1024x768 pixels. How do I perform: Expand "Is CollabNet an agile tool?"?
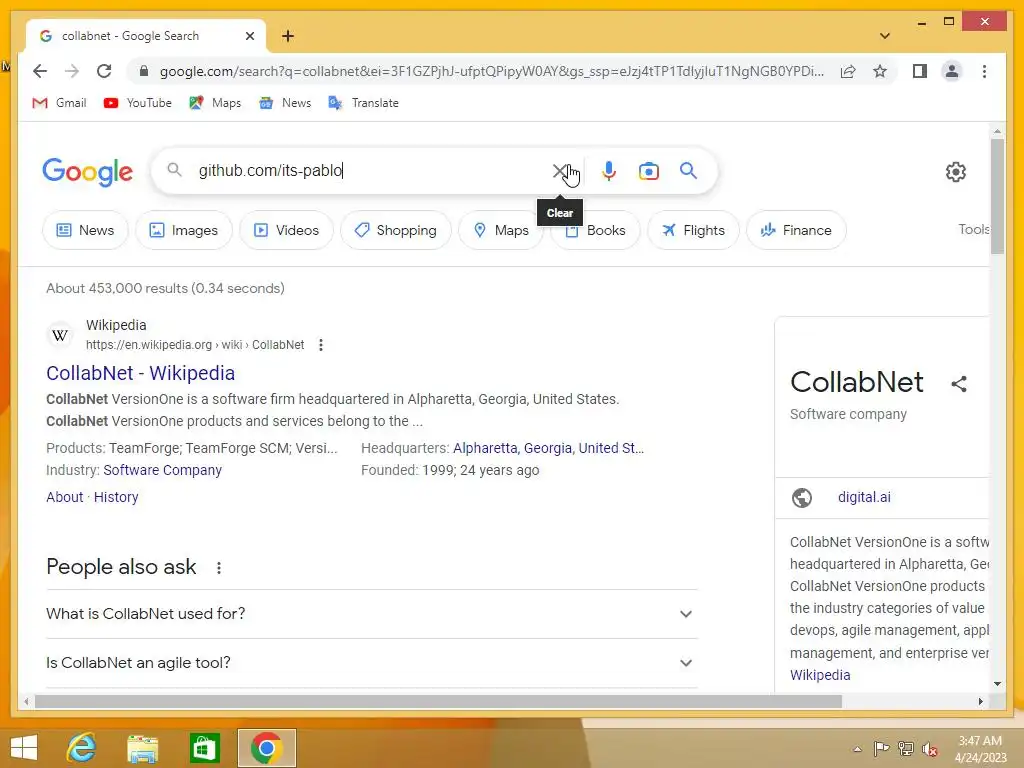coord(372,663)
